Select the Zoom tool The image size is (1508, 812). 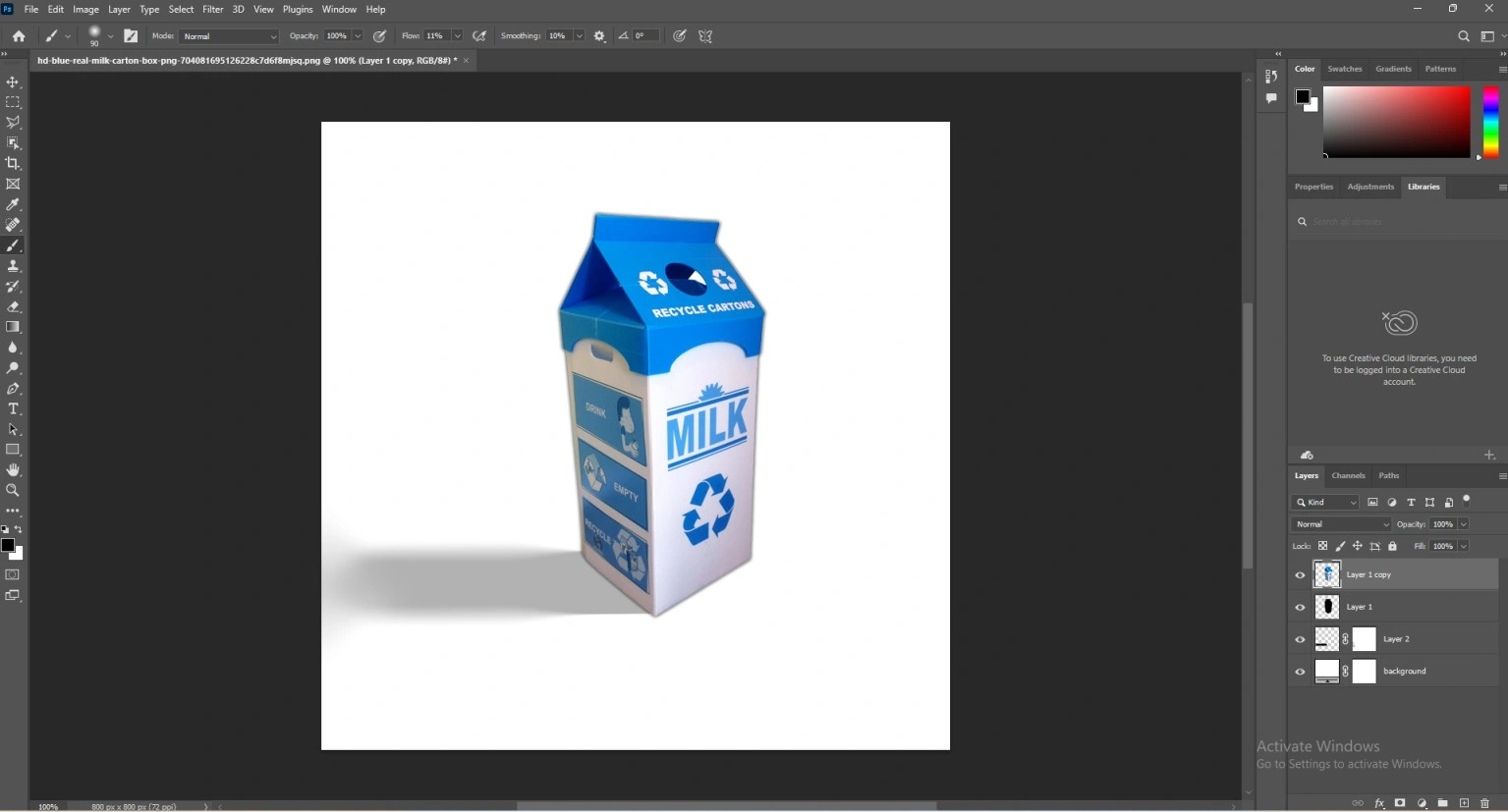[x=13, y=490]
